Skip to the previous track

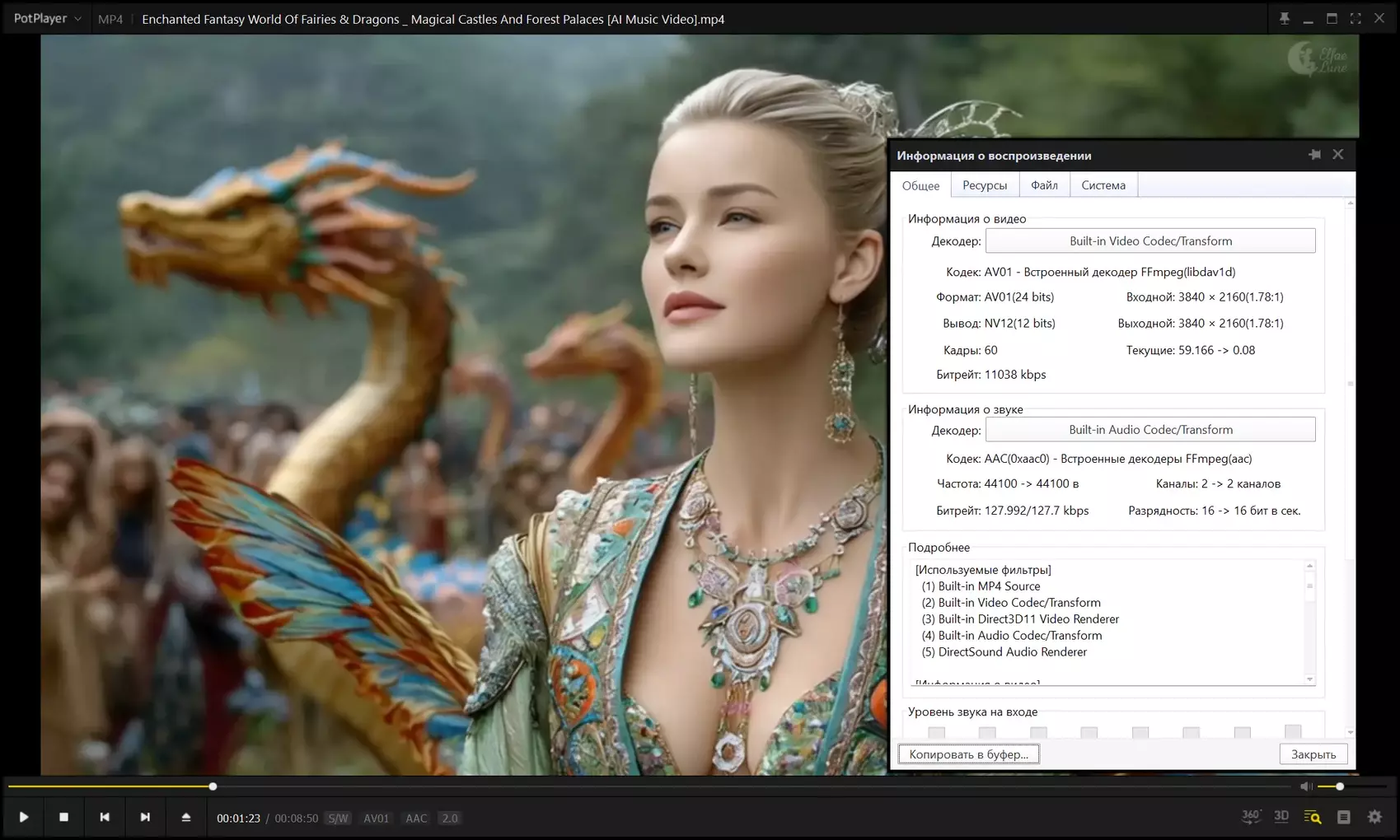[105, 817]
